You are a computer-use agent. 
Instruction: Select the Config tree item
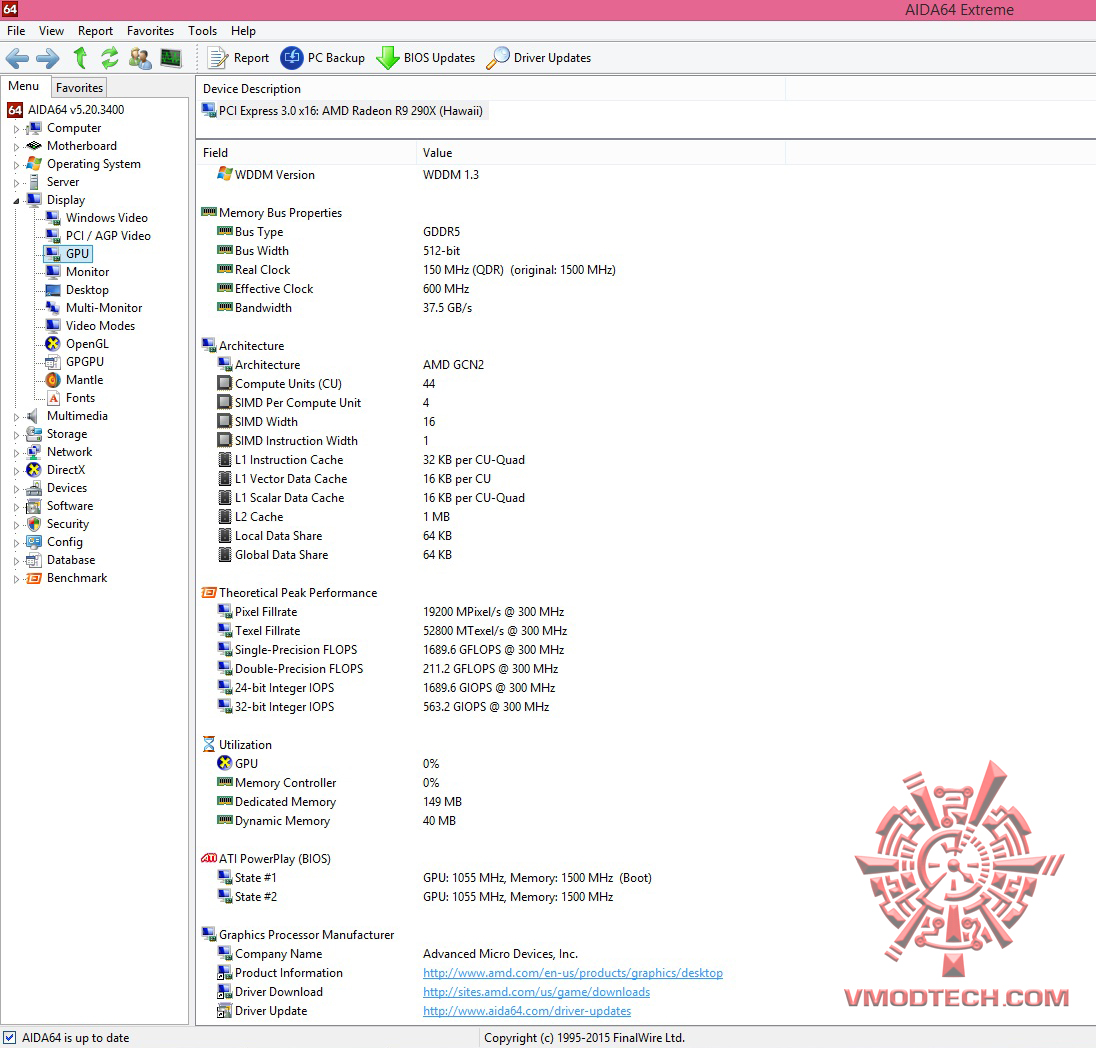pos(64,542)
